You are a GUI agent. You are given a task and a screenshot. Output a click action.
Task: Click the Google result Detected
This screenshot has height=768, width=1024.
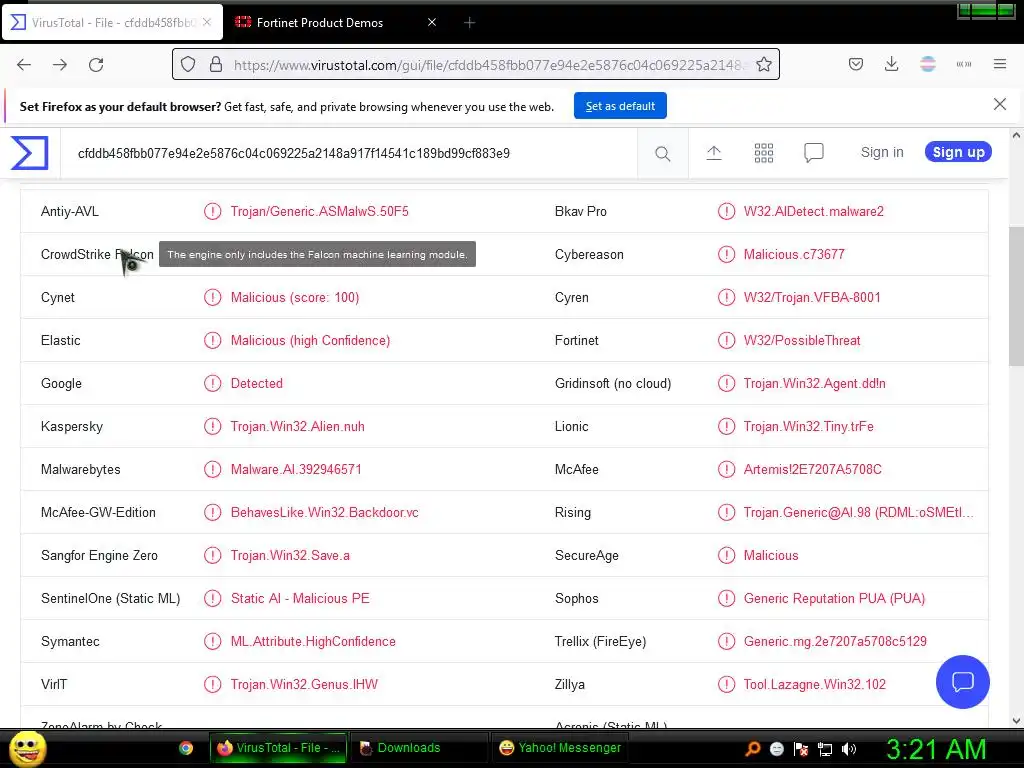click(257, 383)
